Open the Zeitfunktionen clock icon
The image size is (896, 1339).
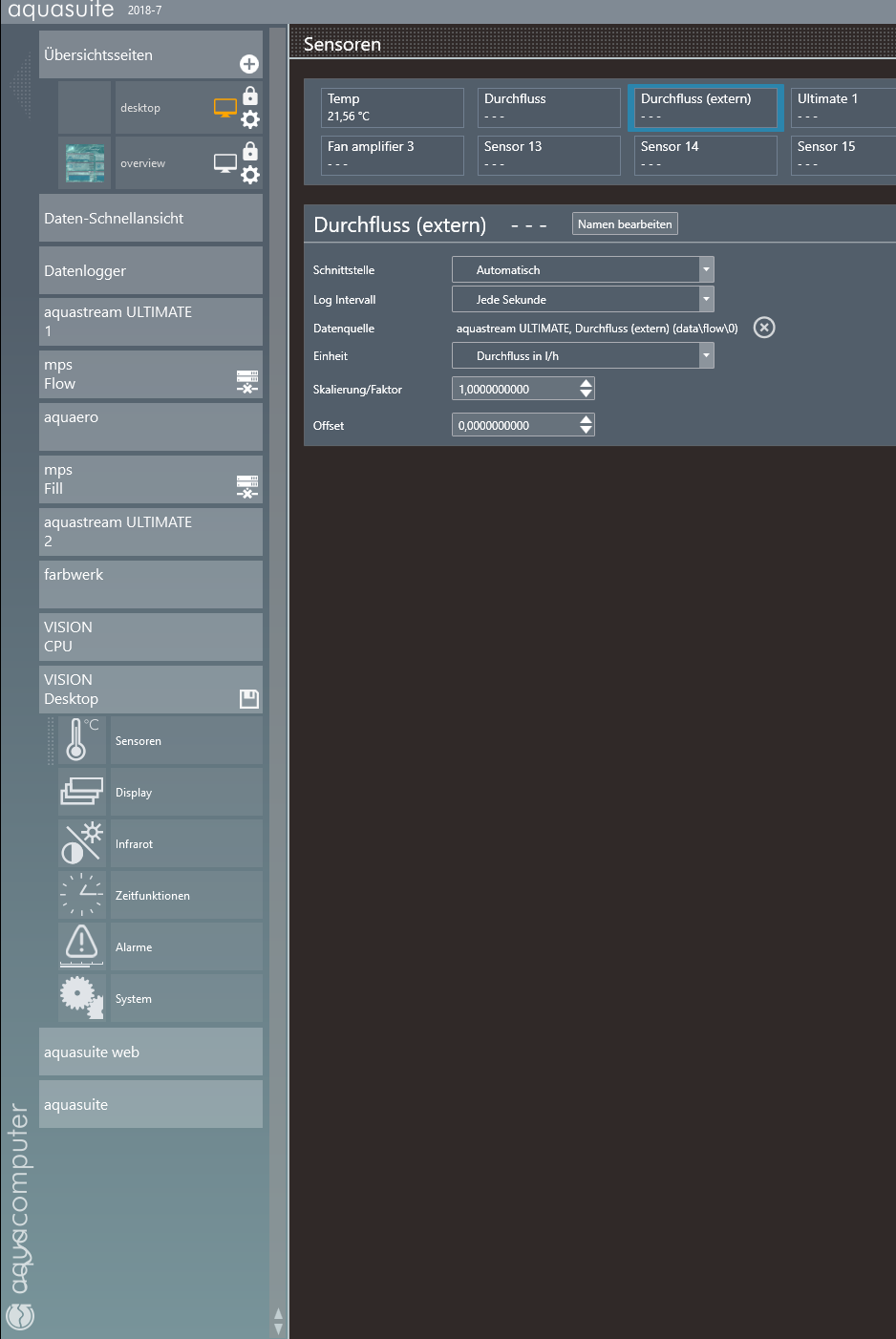coord(82,895)
